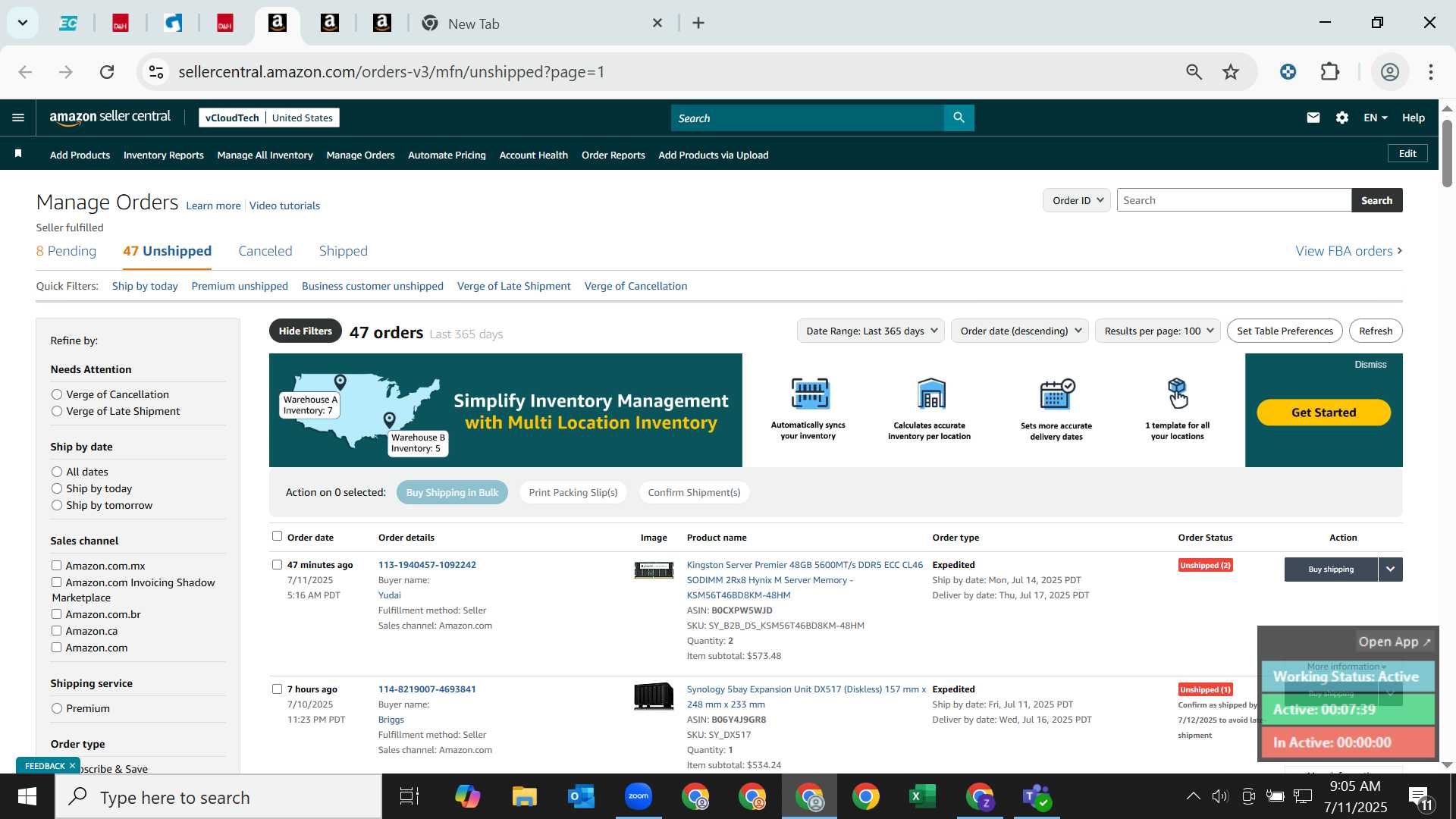Click the magnifier search button in header
The width and height of the screenshot is (1456, 819).
959,118
